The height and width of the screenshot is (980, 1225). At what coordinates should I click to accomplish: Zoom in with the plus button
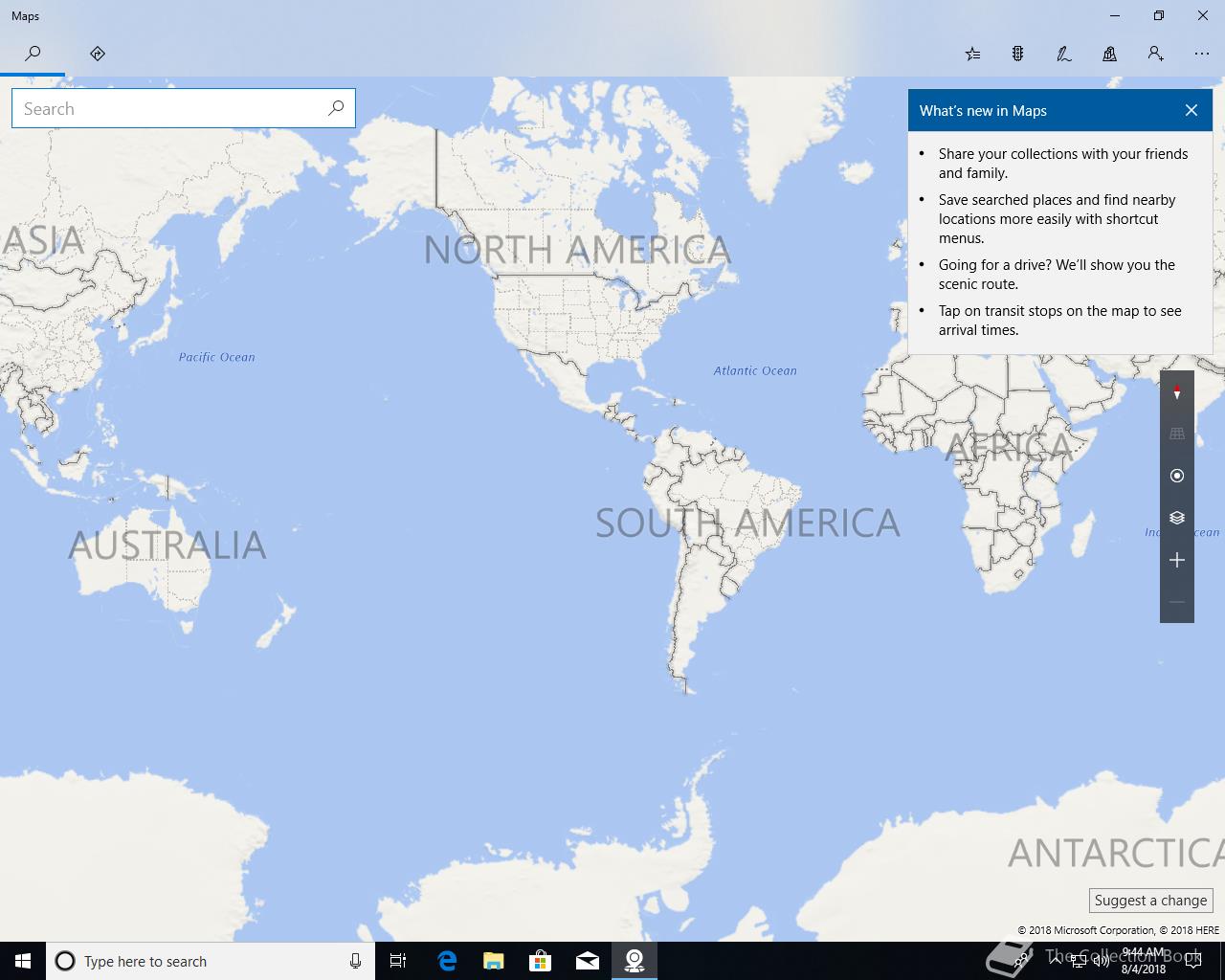click(x=1177, y=560)
